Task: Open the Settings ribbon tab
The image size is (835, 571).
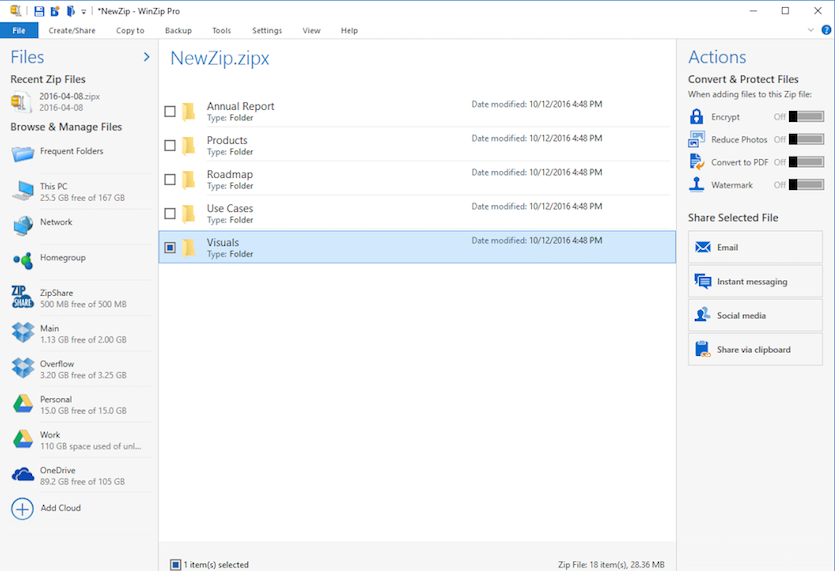Action: [x=267, y=30]
